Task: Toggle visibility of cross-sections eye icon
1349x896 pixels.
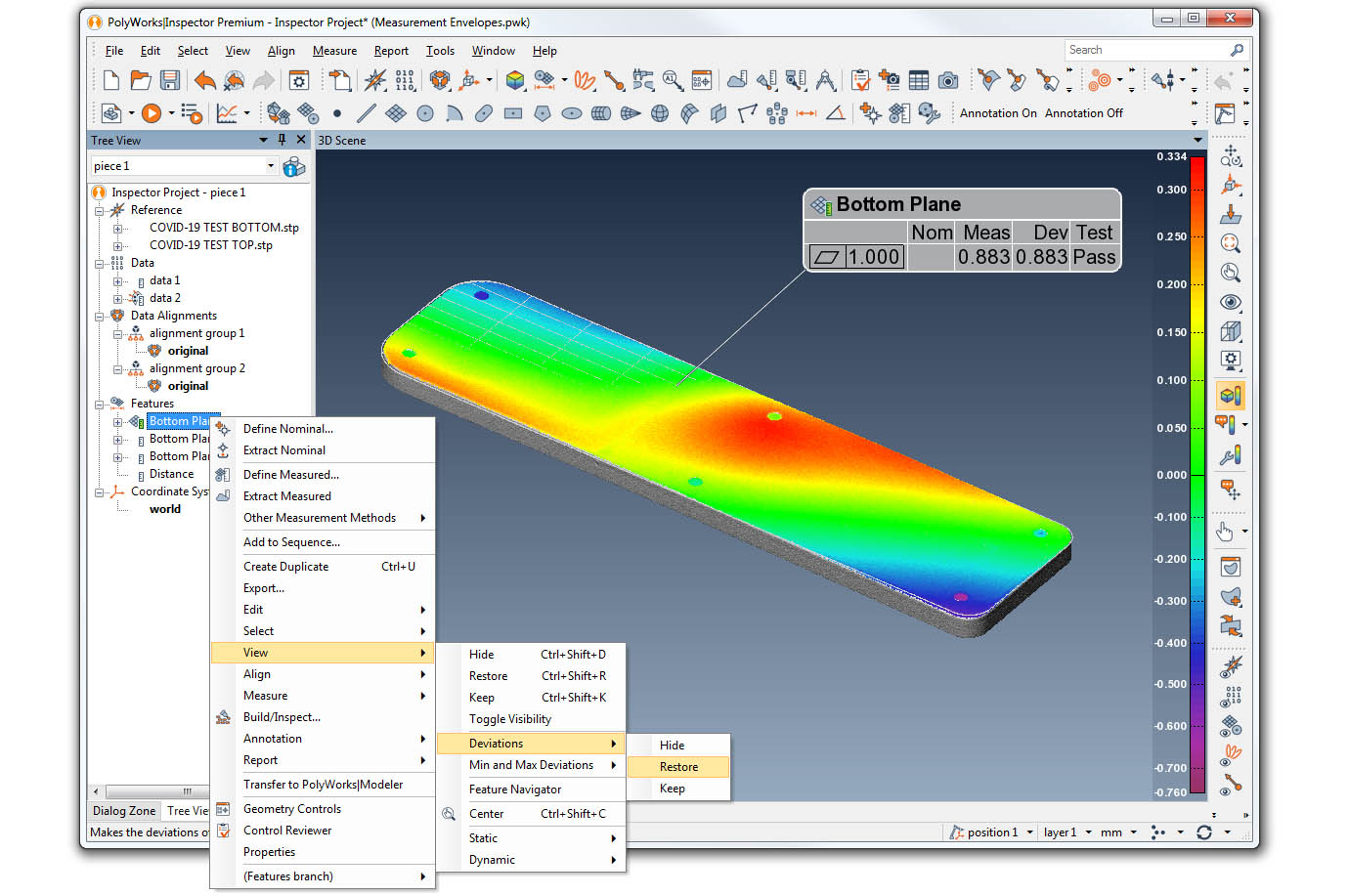Action: click(x=1231, y=754)
